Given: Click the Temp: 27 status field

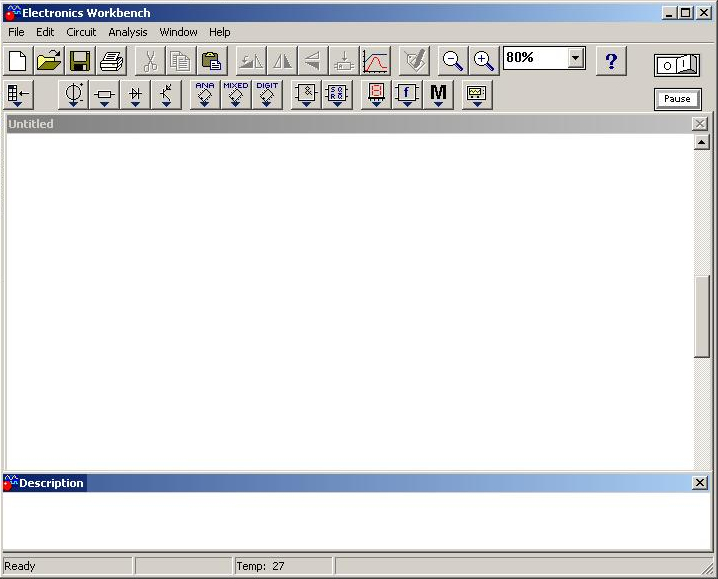Looking at the screenshot, I should click(283, 566).
